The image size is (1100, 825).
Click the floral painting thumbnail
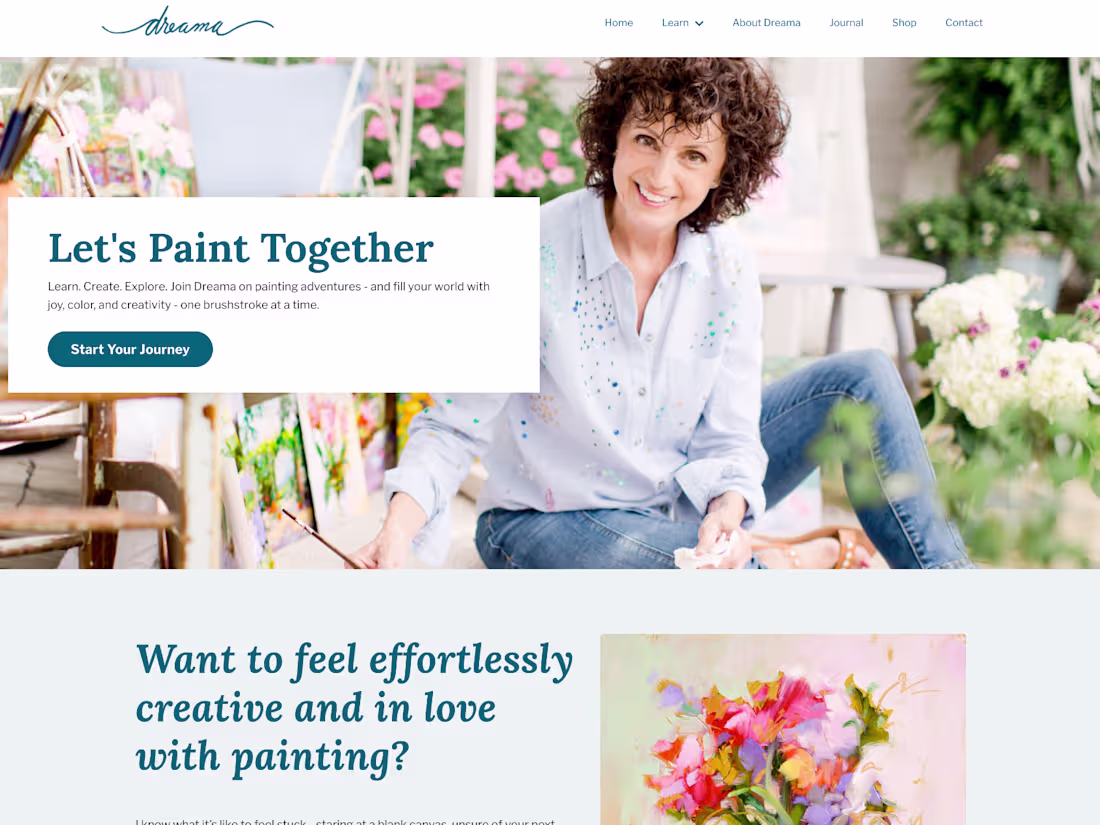pos(783,730)
